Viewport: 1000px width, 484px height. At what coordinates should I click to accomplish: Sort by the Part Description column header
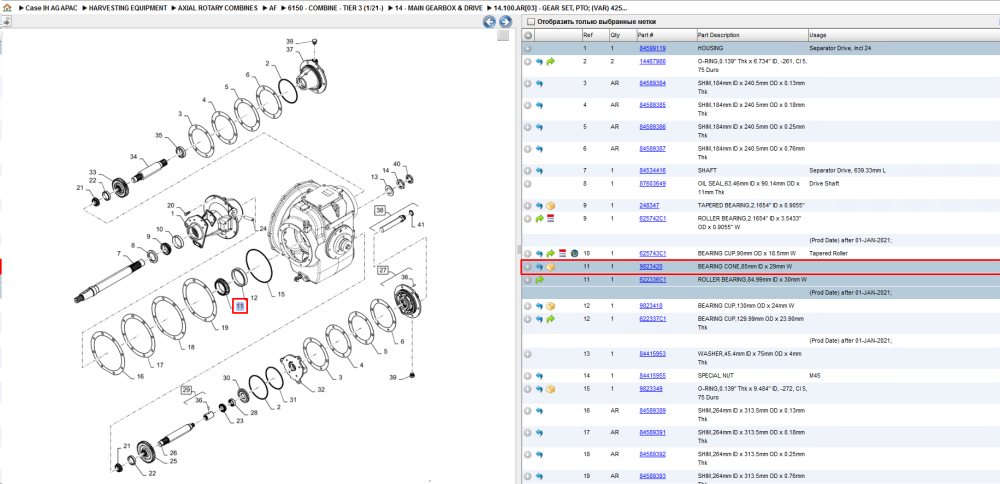(751, 35)
